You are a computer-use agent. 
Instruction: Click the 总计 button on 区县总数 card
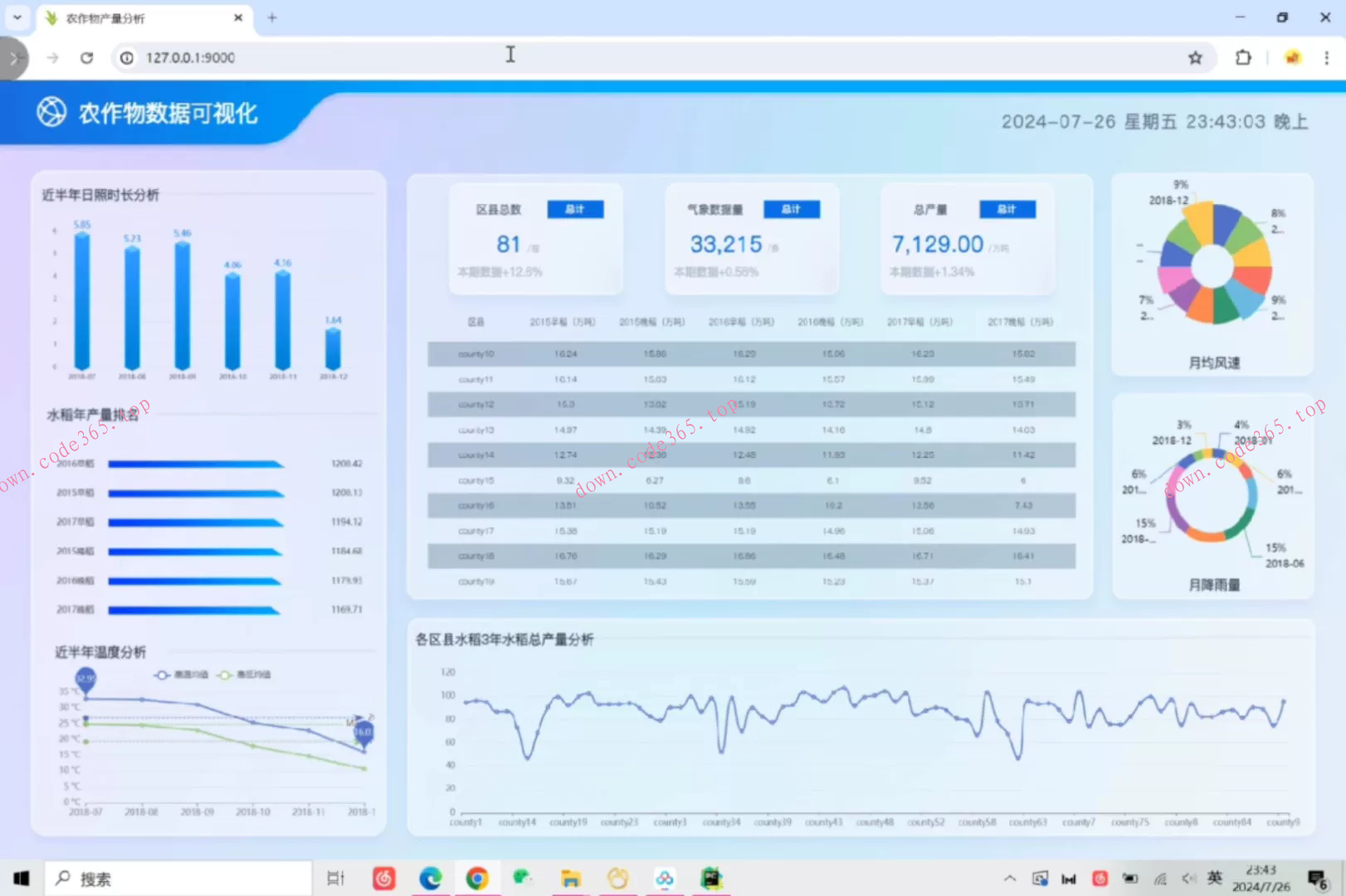coord(575,209)
